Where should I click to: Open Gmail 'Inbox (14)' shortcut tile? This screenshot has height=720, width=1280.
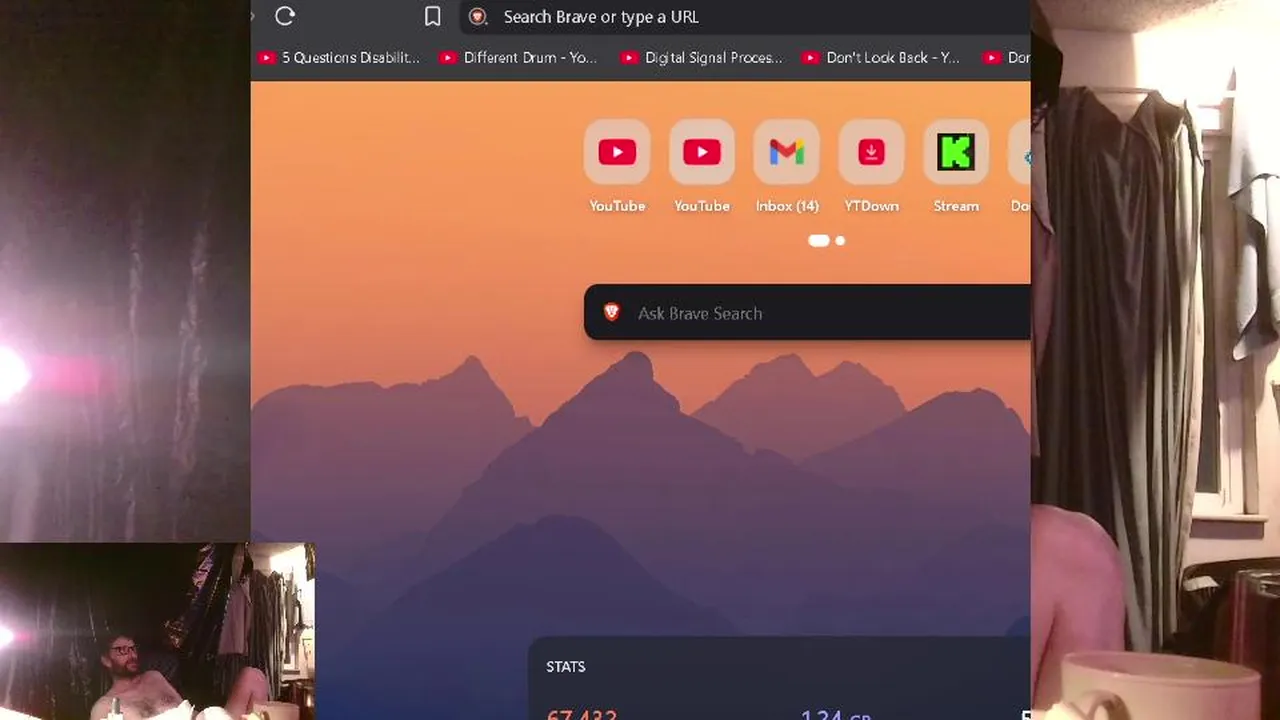pos(787,166)
